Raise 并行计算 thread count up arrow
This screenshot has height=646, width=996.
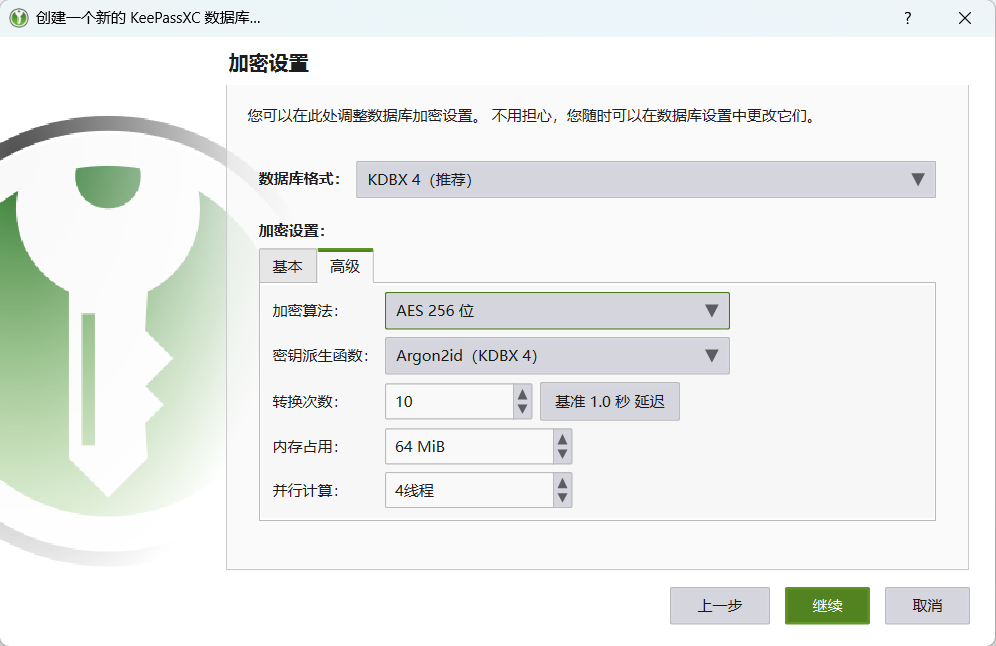(562, 483)
